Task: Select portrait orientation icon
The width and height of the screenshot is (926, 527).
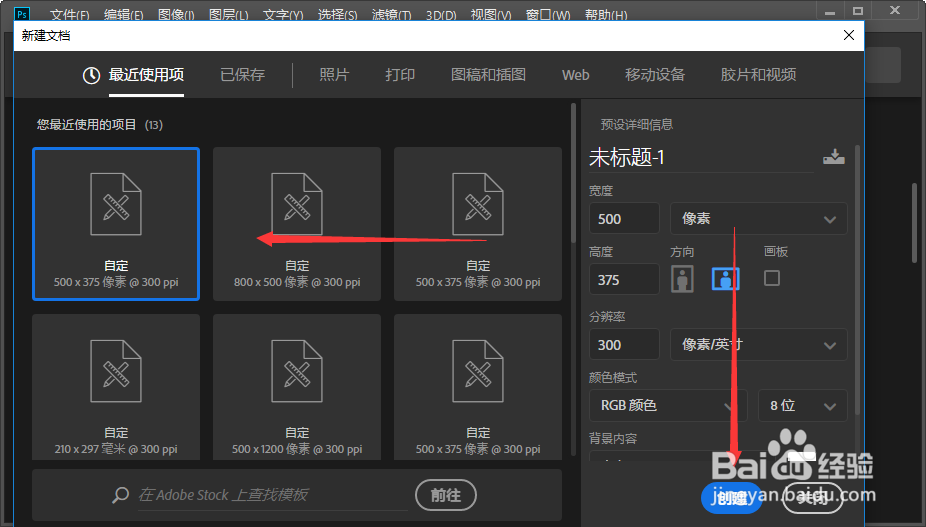Action: tap(682, 279)
